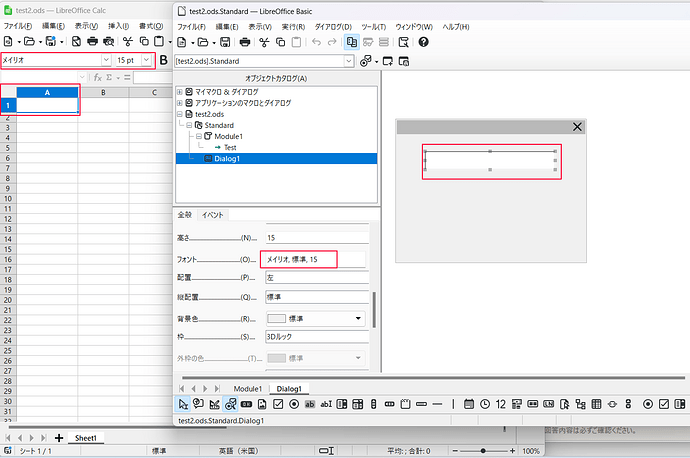Click the properties panel vertical scrollbar
This screenshot has height=458, width=690.
tap(374, 310)
